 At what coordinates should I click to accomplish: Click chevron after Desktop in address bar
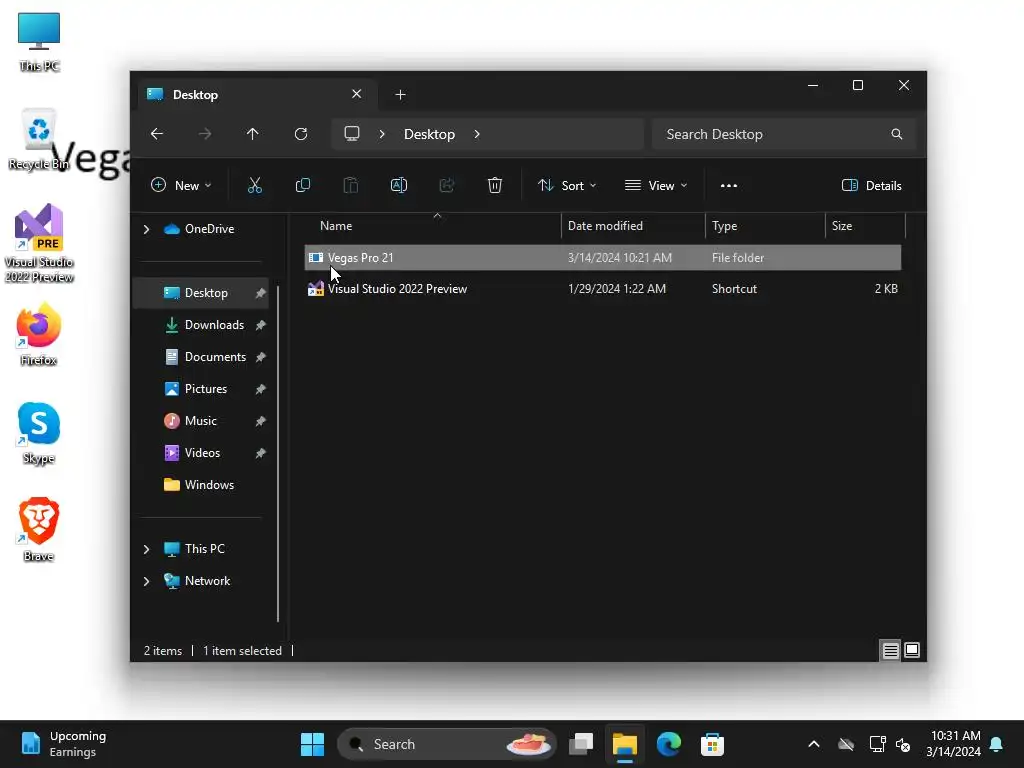click(x=477, y=134)
